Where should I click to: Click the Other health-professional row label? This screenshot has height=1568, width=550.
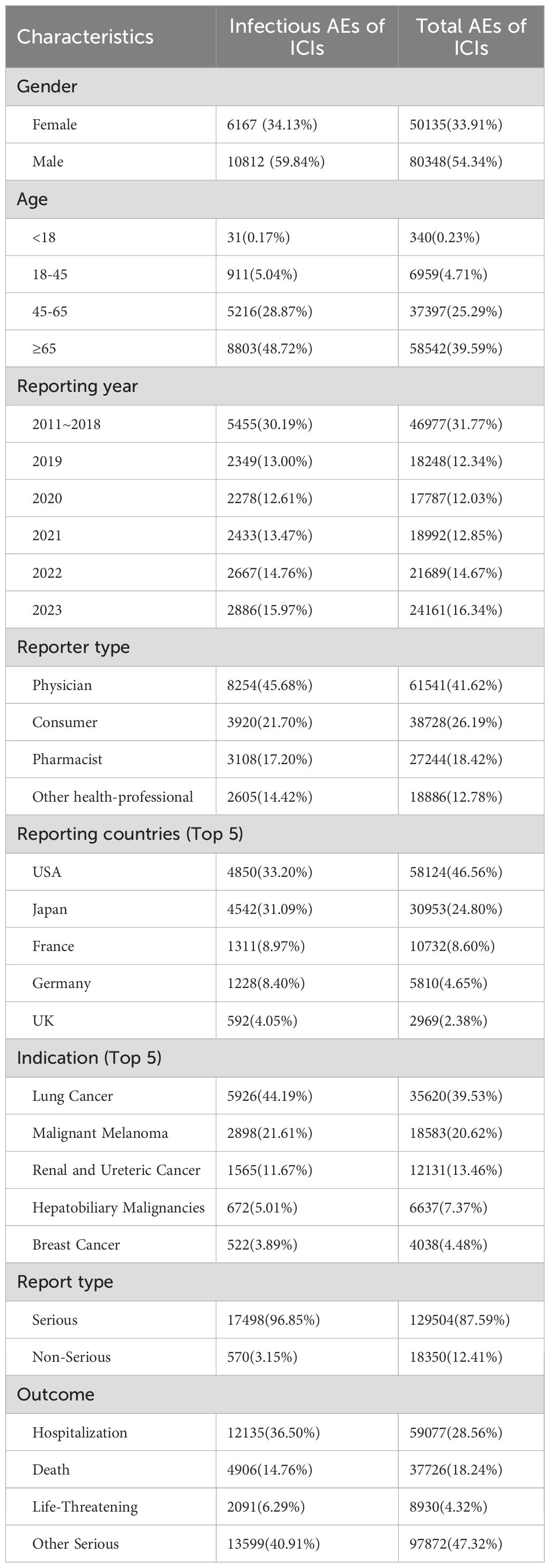point(113,797)
